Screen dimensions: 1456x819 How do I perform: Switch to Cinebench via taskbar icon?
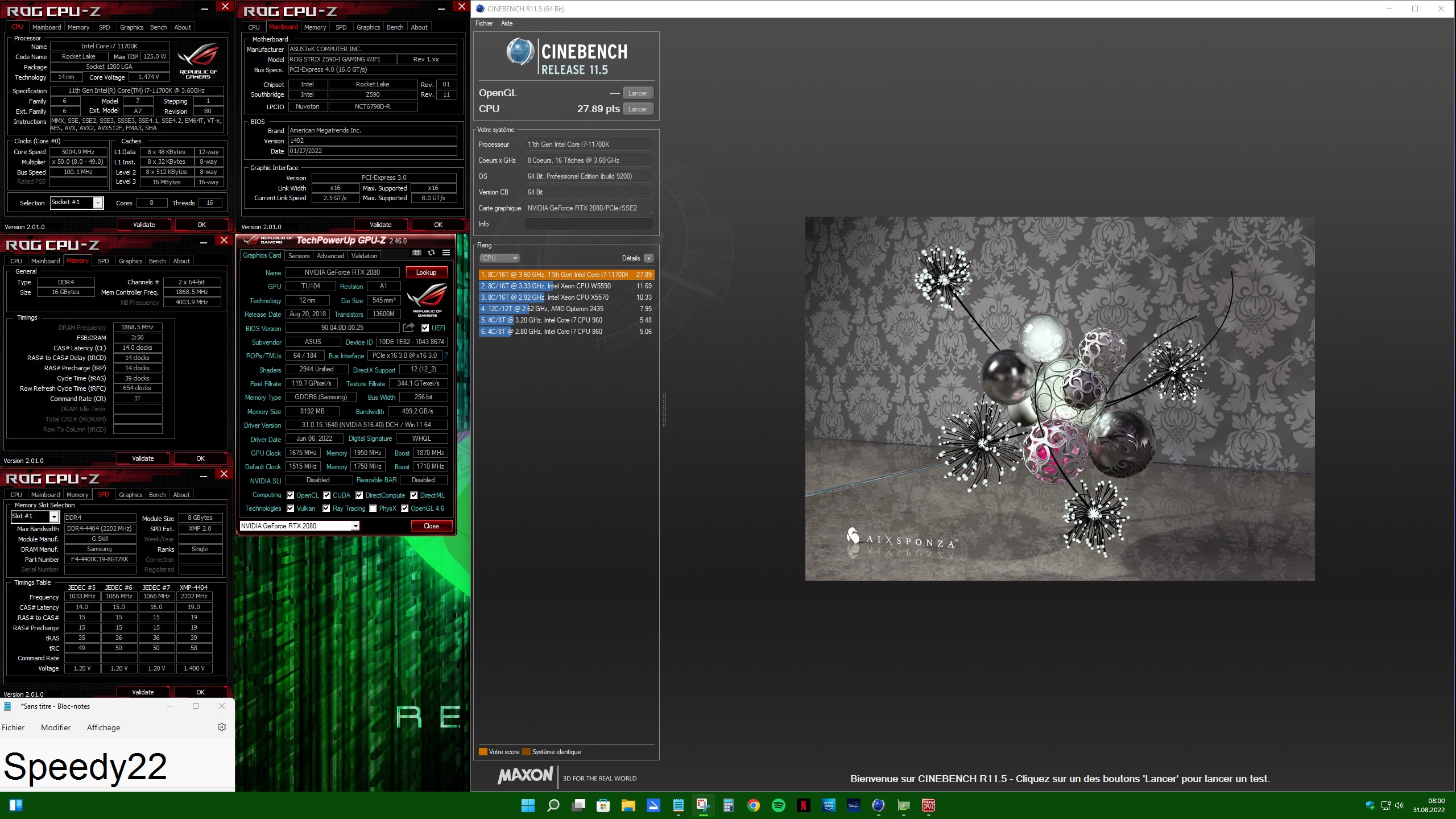click(878, 805)
